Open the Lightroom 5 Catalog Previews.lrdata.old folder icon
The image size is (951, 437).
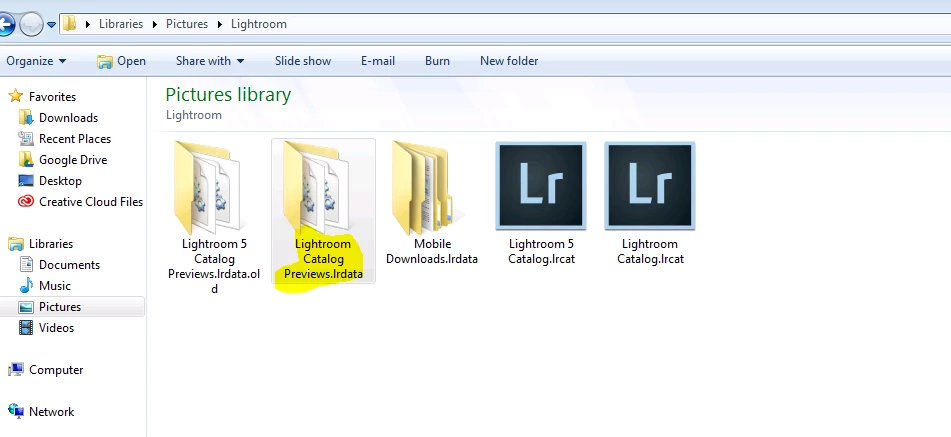point(207,187)
